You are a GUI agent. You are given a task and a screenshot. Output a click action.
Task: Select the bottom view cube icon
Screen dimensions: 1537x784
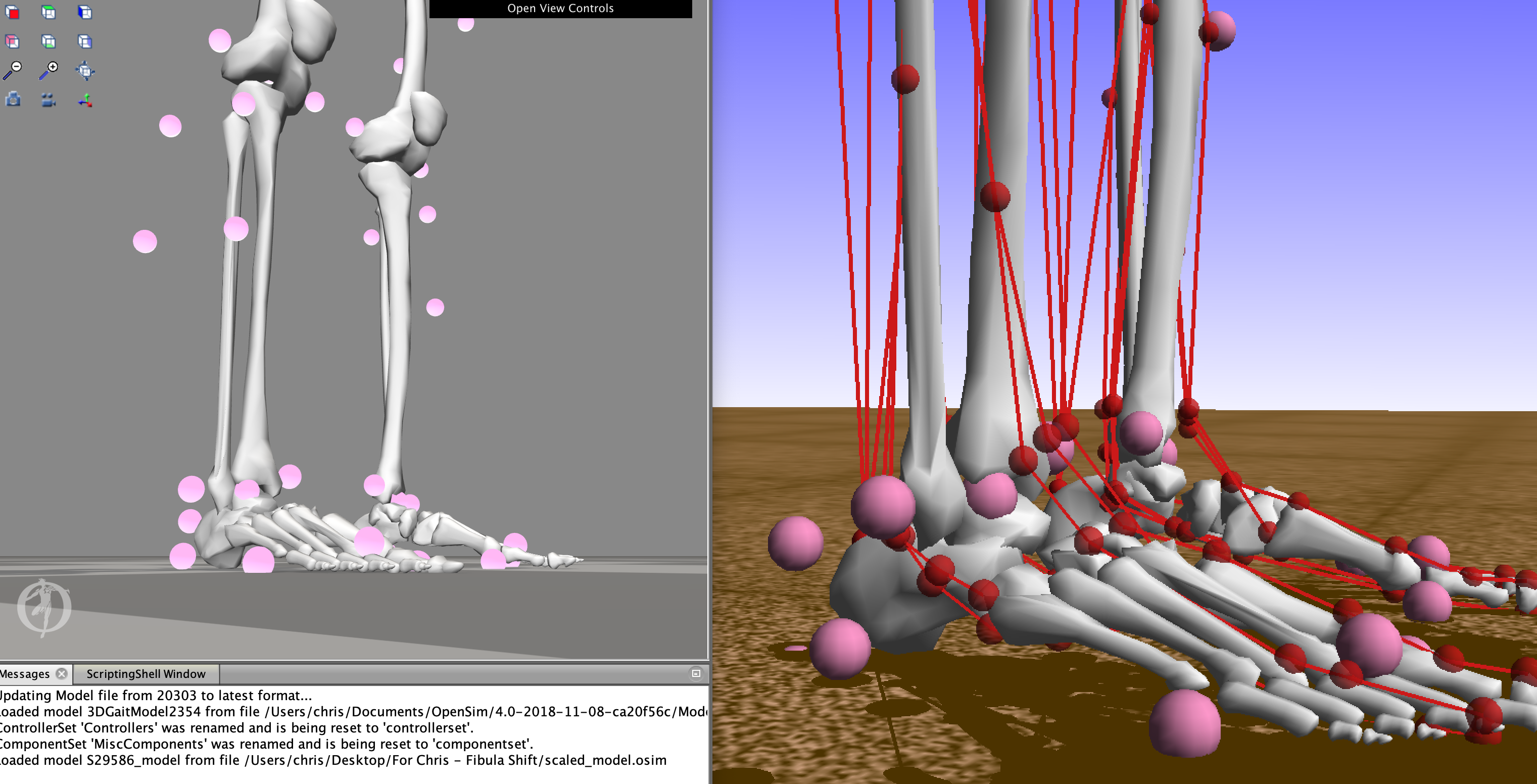(x=47, y=42)
